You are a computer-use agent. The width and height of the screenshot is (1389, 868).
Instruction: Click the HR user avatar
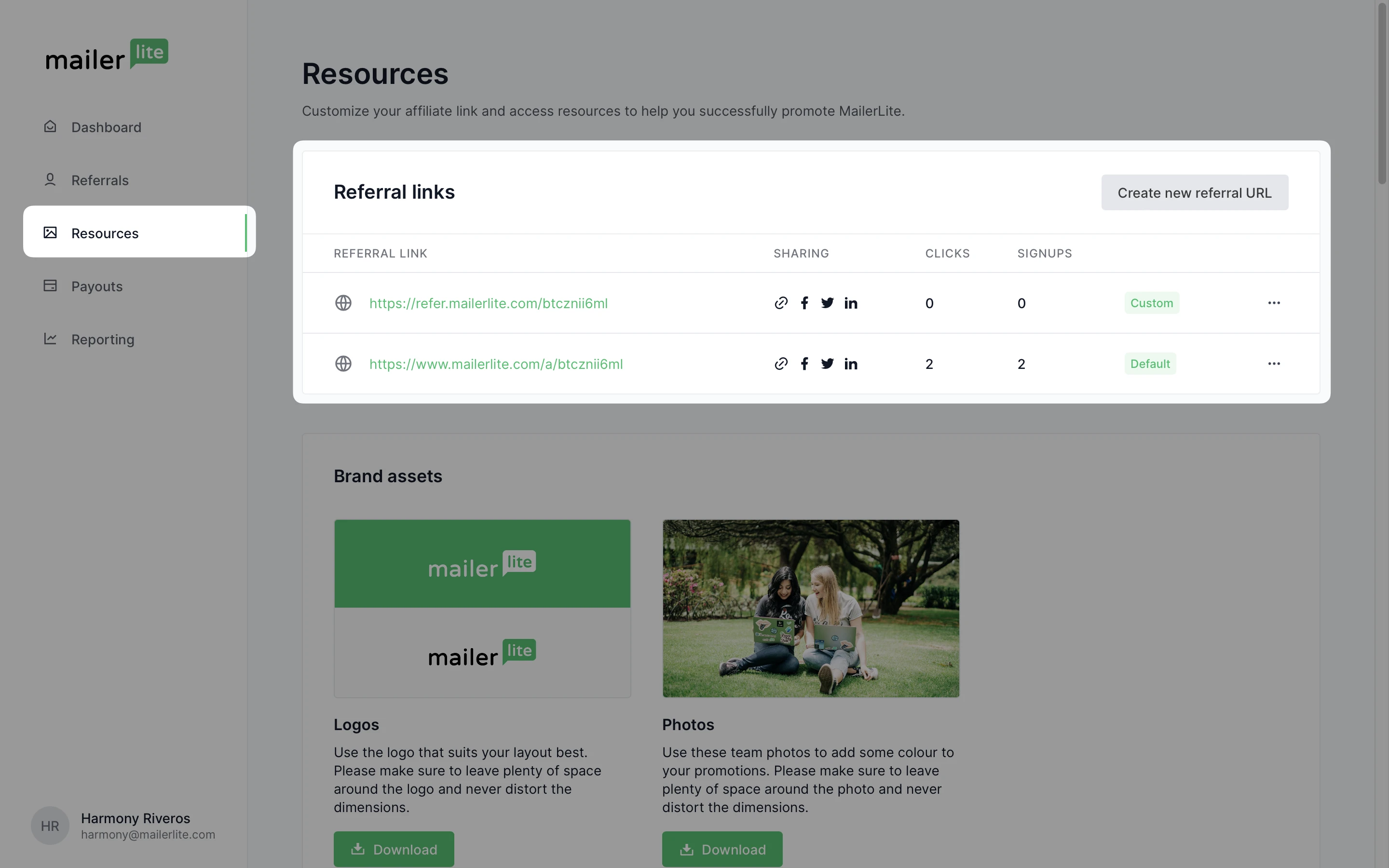pyautogui.click(x=50, y=826)
